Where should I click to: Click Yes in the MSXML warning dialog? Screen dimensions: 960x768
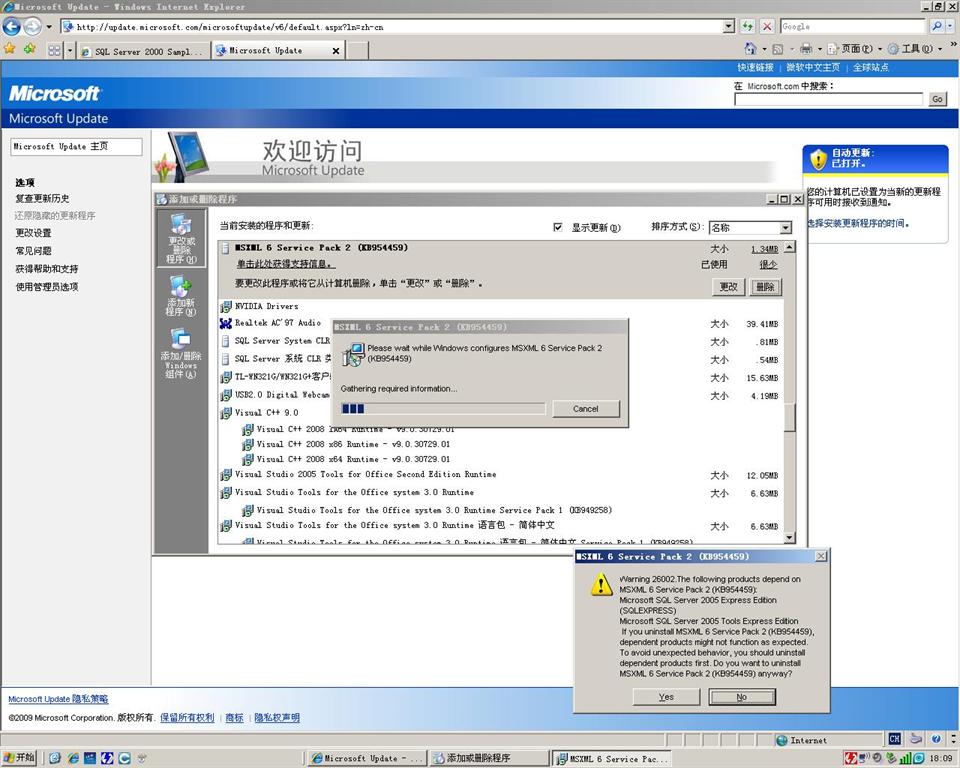666,697
